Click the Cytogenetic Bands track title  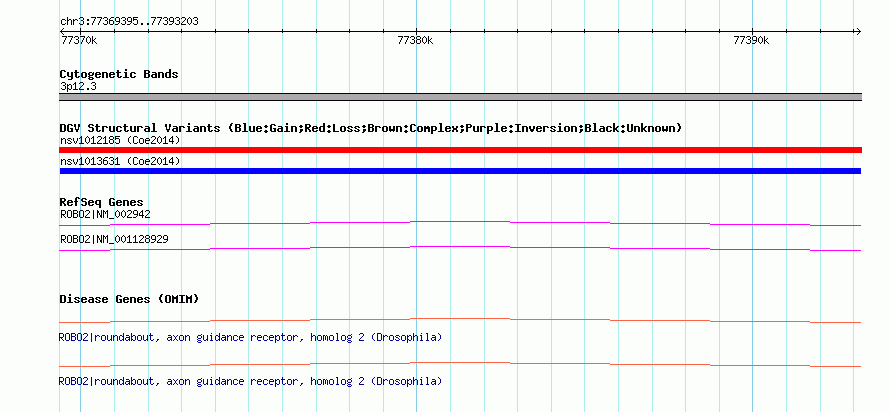(x=119, y=74)
